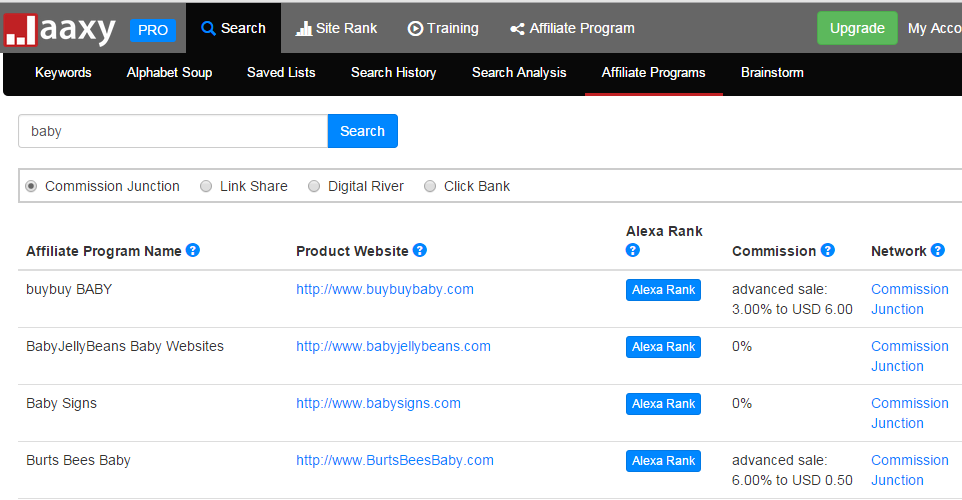Click Alexa Rank button for buybuy BABY
The height and width of the screenshot is (500, 962).
(663, 290)
